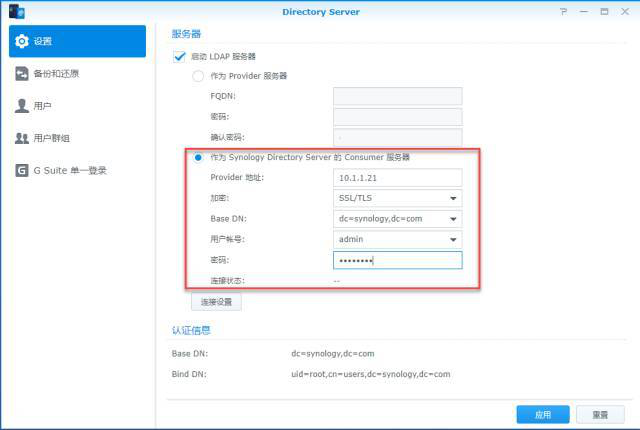This screenshot has width=640, height=430.
Task: Select the Consumer 服务器 radio button
Action: coord(198,157)
